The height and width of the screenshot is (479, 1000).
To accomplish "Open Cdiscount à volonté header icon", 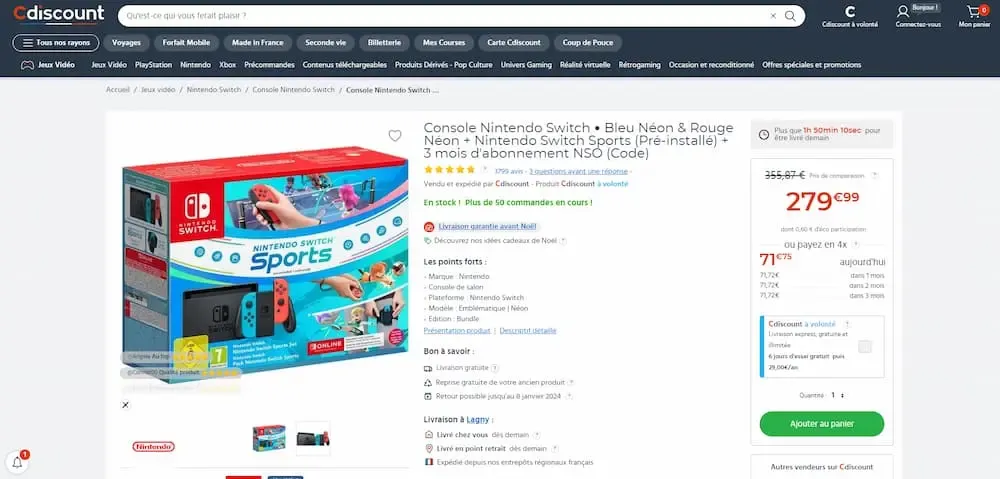I will (x=849, y=11).
